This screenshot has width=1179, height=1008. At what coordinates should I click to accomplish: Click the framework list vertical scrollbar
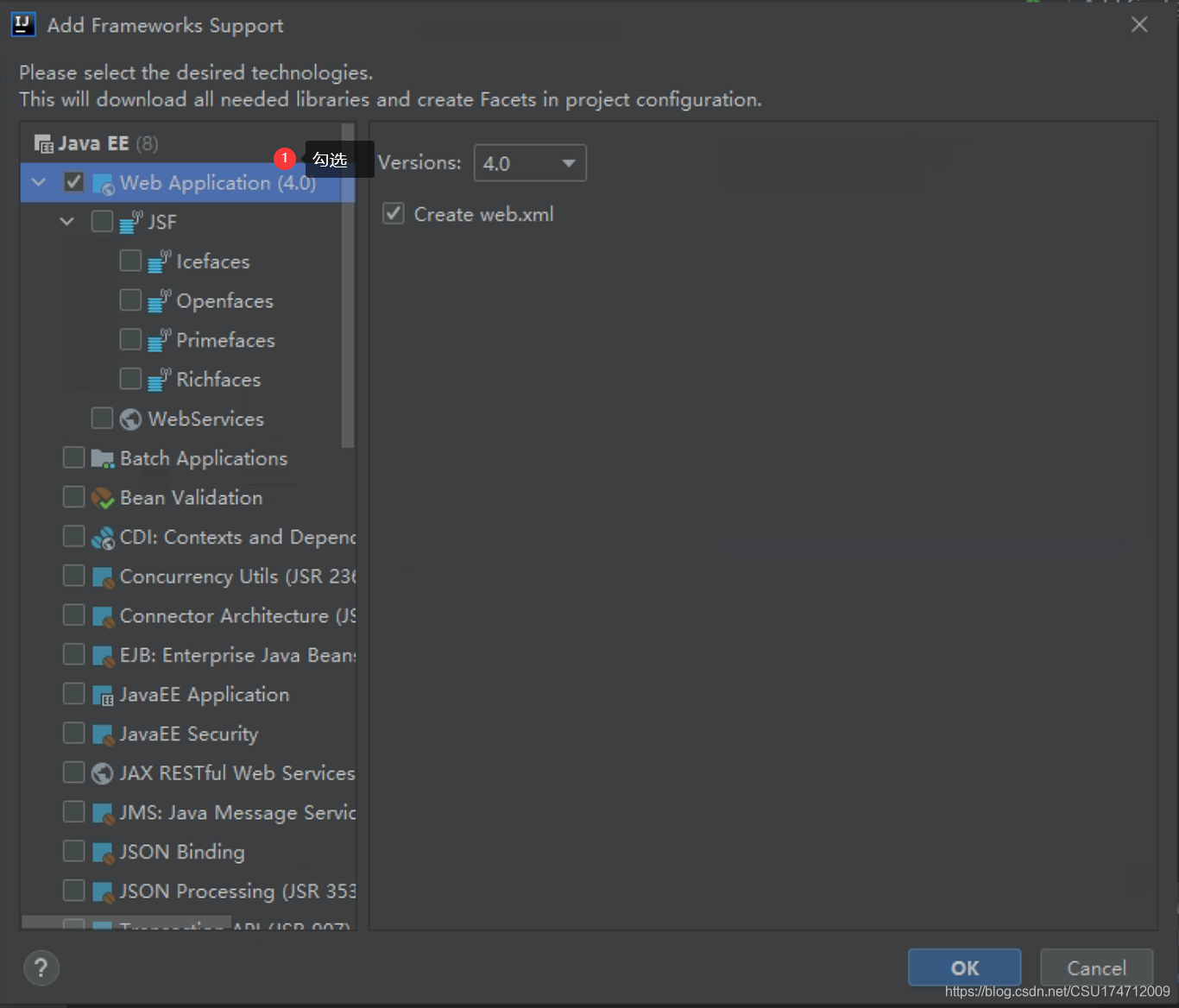tap(349, 285)
